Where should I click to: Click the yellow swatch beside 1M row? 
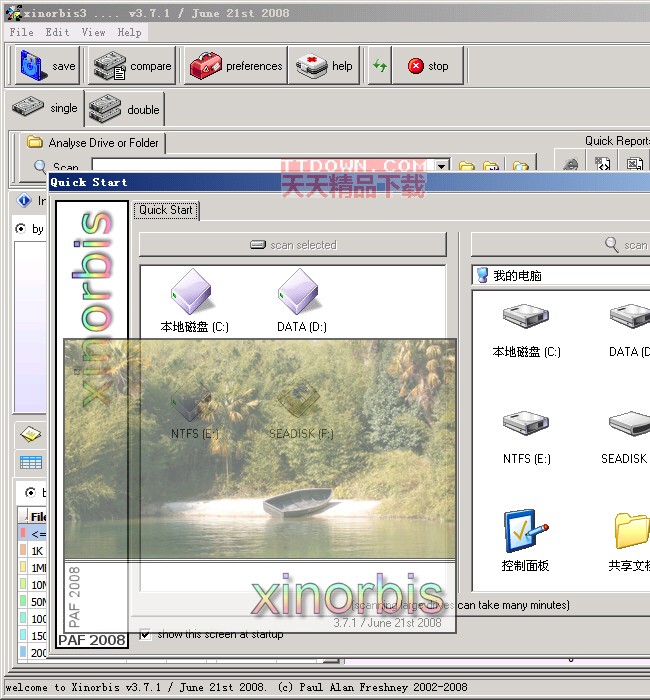coord(23,567)
